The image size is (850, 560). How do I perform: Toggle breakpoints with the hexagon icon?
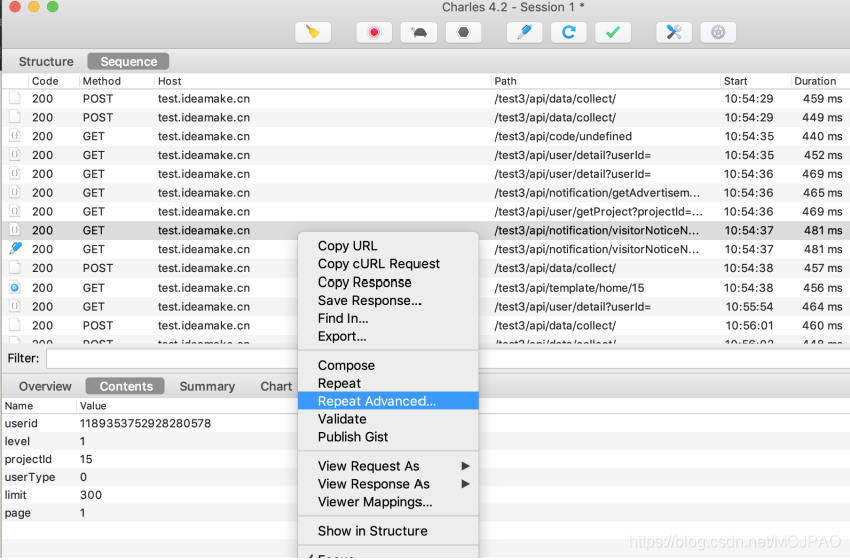pos(463,33)
